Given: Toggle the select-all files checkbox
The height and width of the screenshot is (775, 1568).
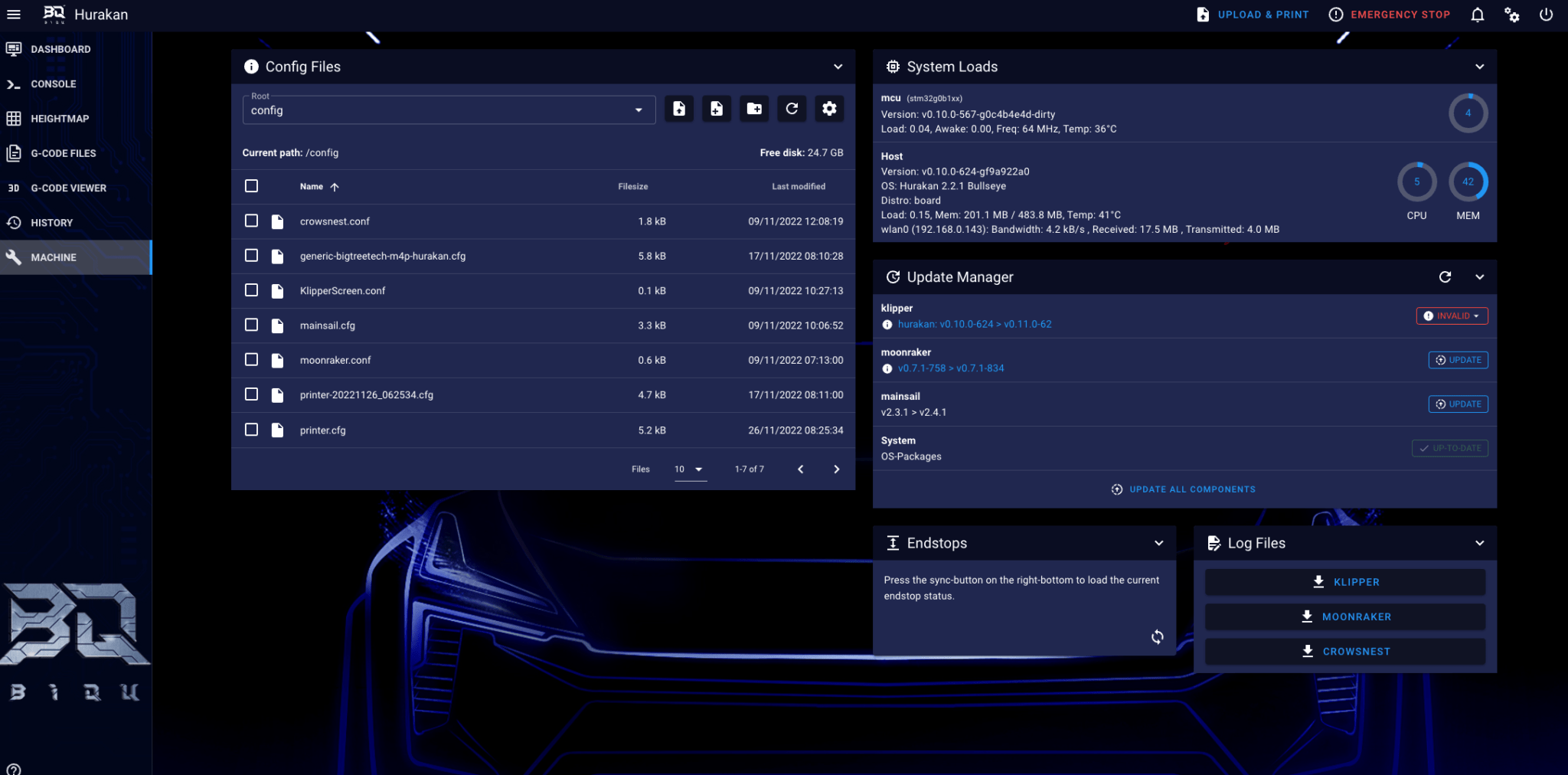Looking at the screenshot, I should (x=251, y=186).
